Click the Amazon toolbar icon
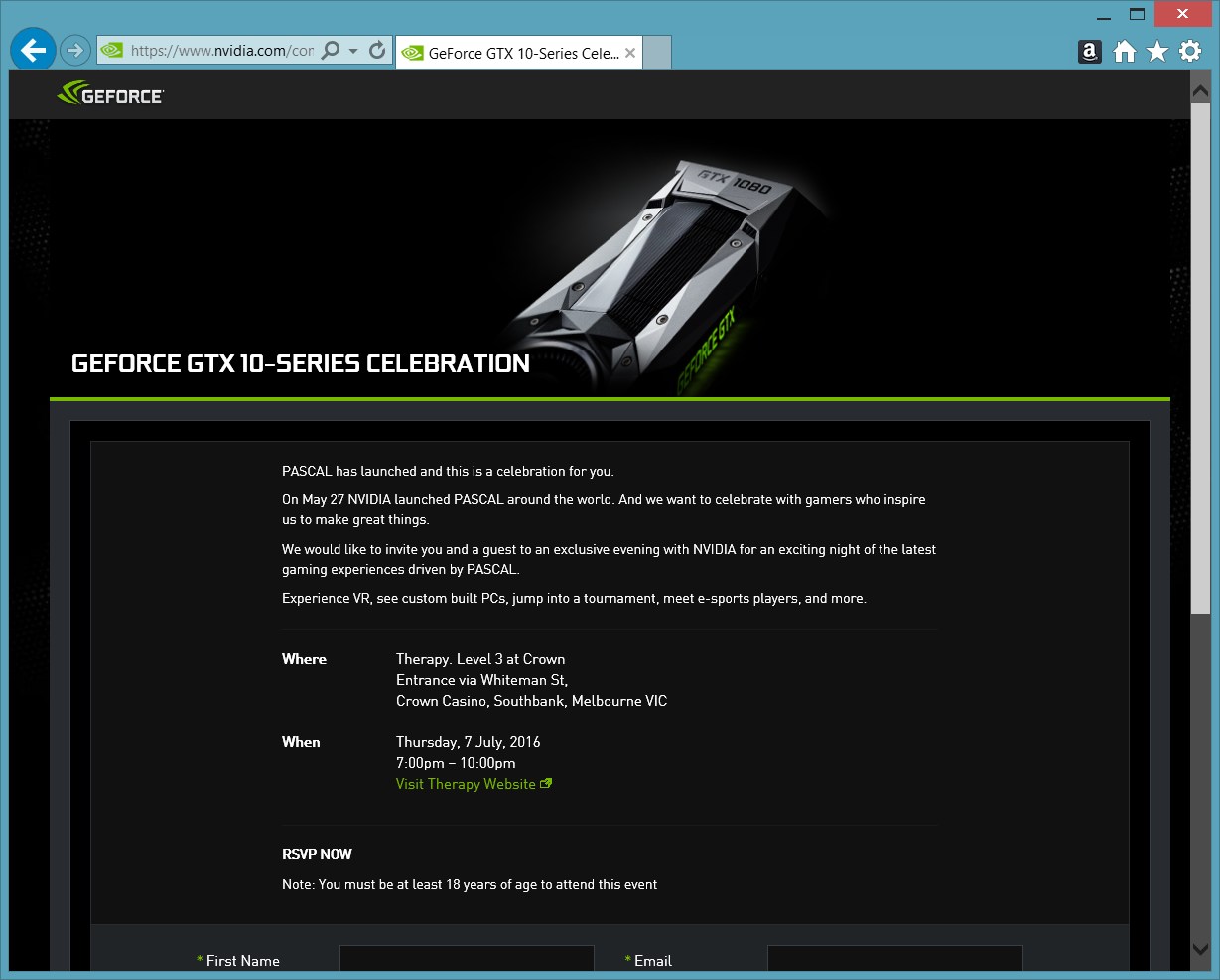Screen dimensions: 1220x980 tap(1089, 52)
